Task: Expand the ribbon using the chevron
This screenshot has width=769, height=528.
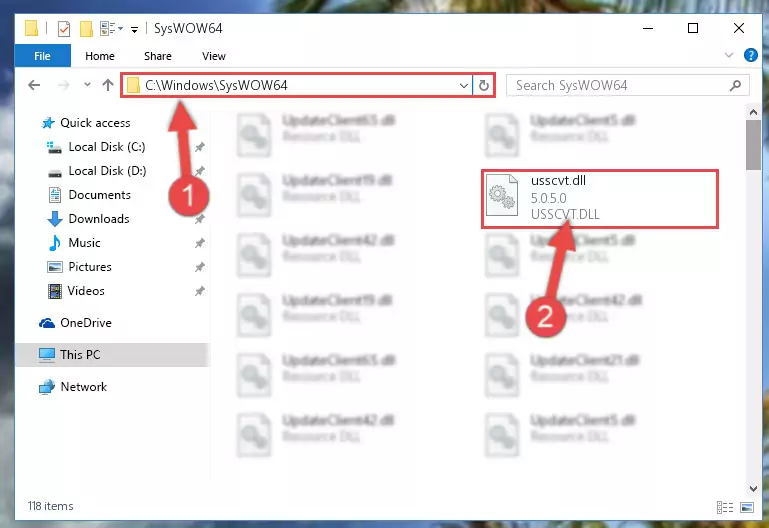Action: (x=729, y=55)
